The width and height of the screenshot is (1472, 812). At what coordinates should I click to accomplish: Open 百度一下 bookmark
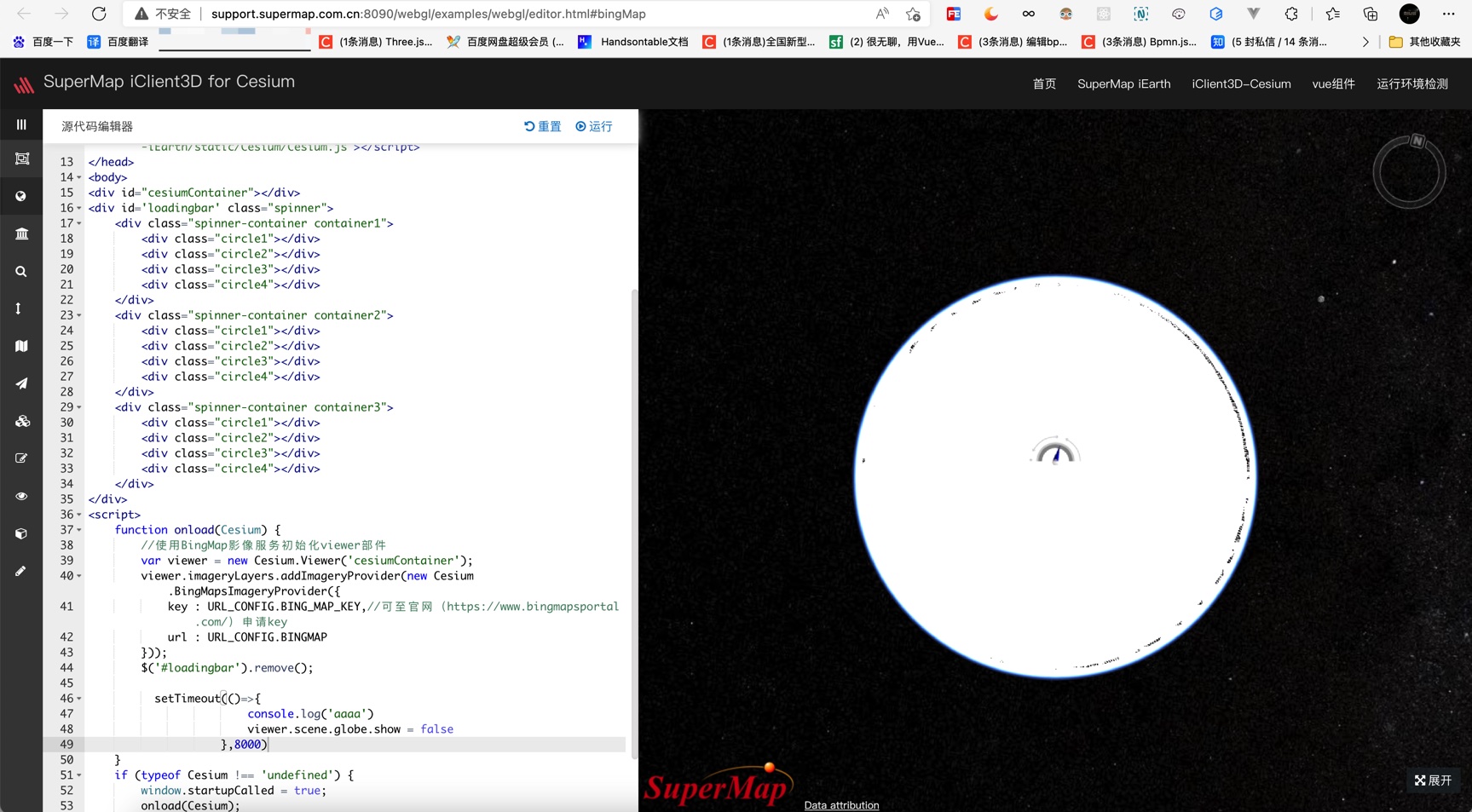click(x=43, y=41)
